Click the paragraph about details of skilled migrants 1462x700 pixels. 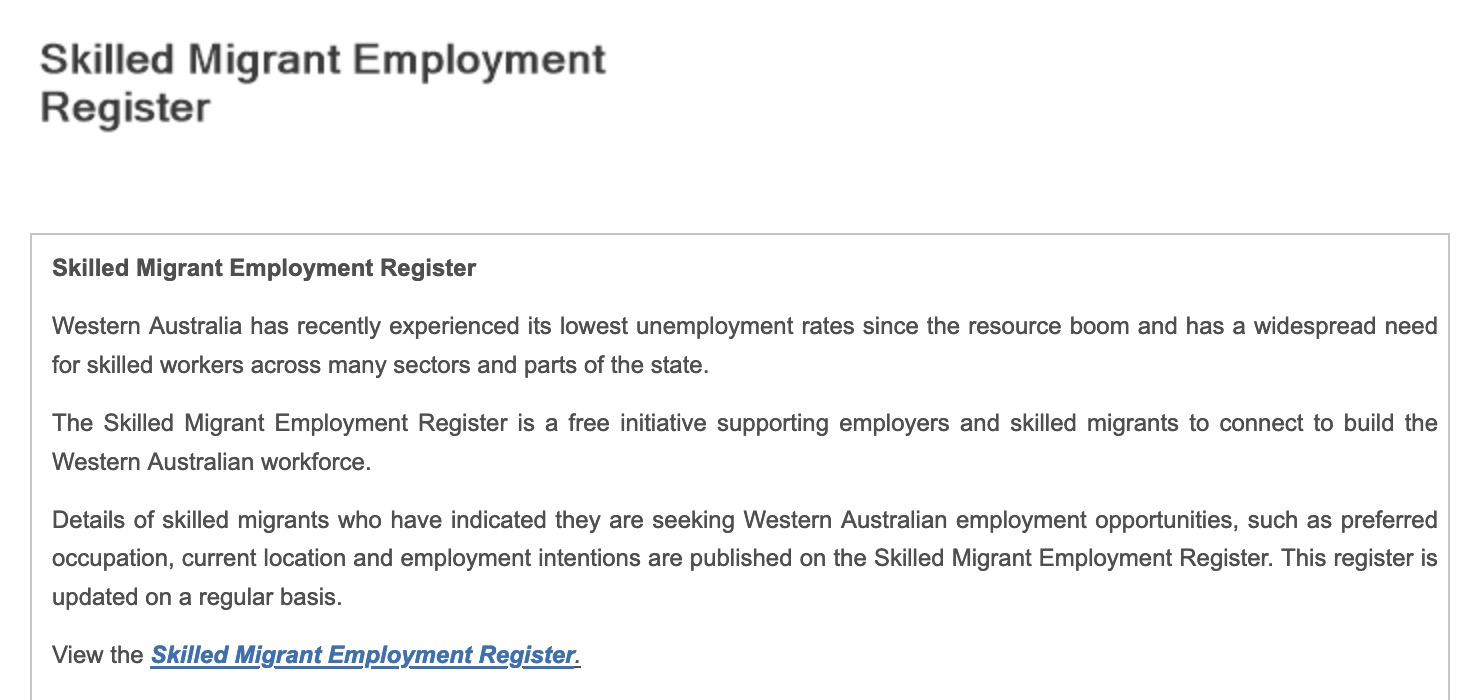(x=744, y=558)
